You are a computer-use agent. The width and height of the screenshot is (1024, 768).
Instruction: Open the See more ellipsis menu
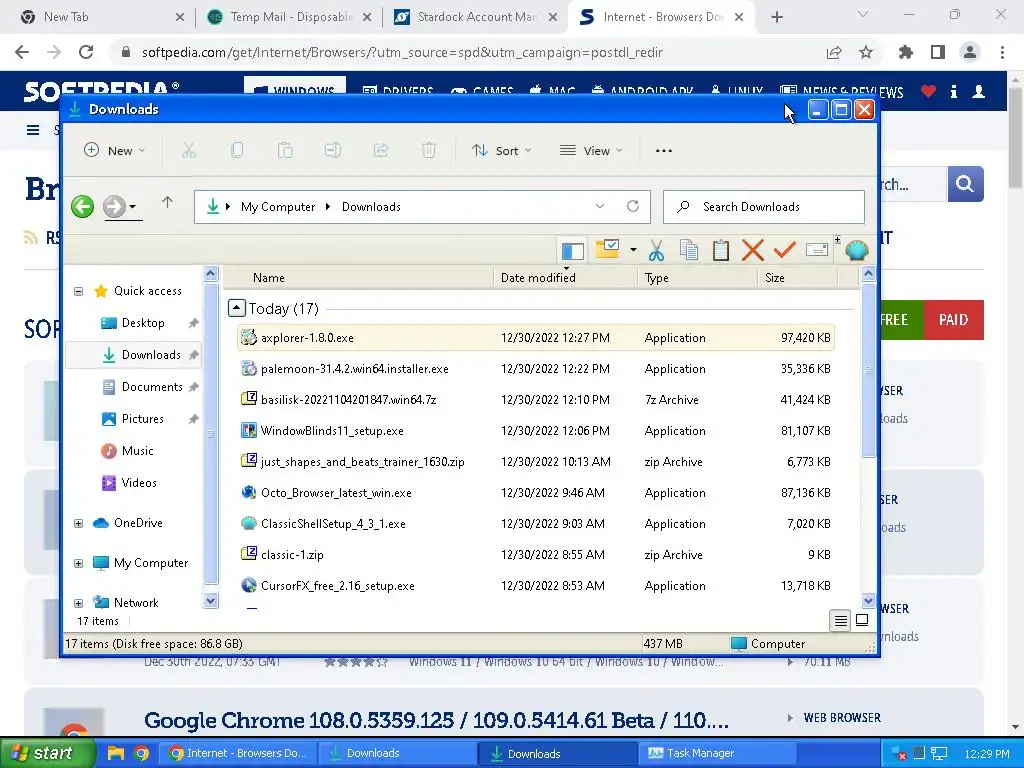click(x=664, y=151)
